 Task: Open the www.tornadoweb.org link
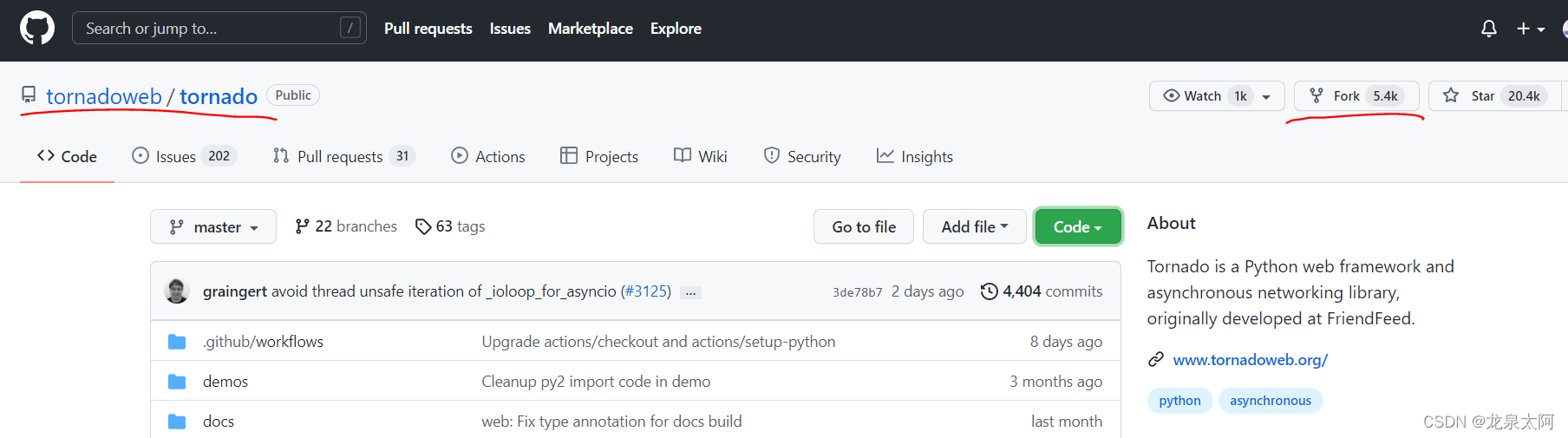1250,360
